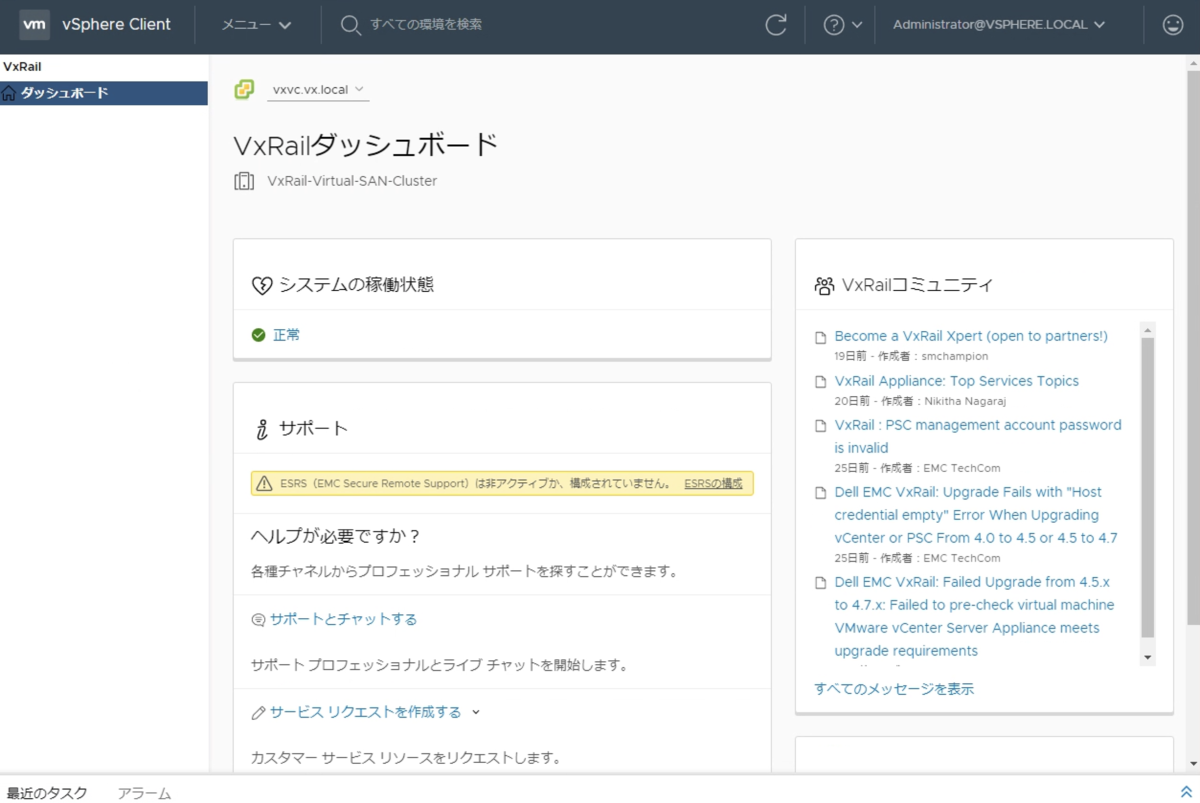The height and width of the screenshot is (803, 1200).
Task: Click the サービス リクエストを作成する link
Action: (365, 713)
